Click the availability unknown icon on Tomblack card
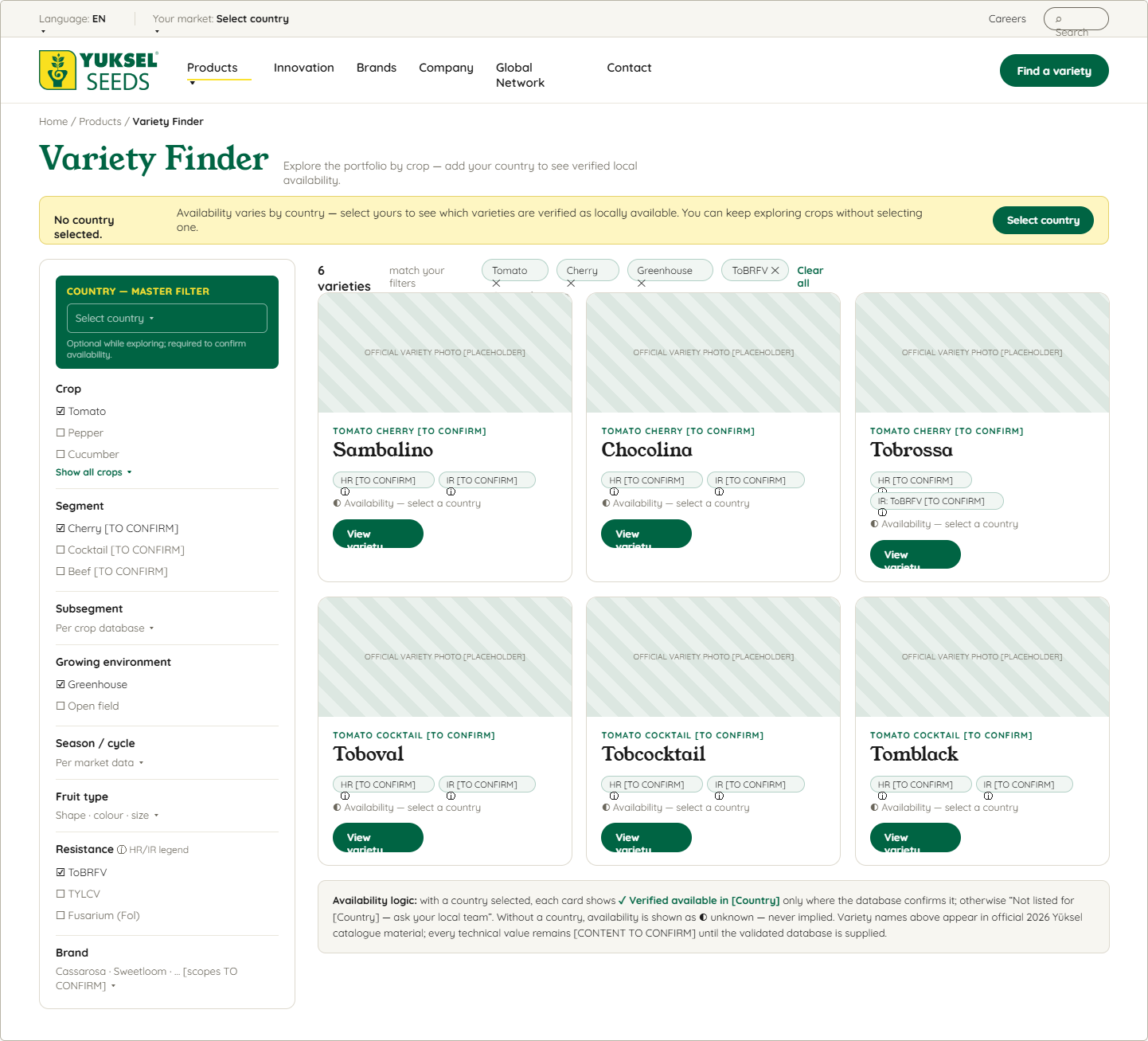This screenshot has height=1041, width=1148. point(874,808)
